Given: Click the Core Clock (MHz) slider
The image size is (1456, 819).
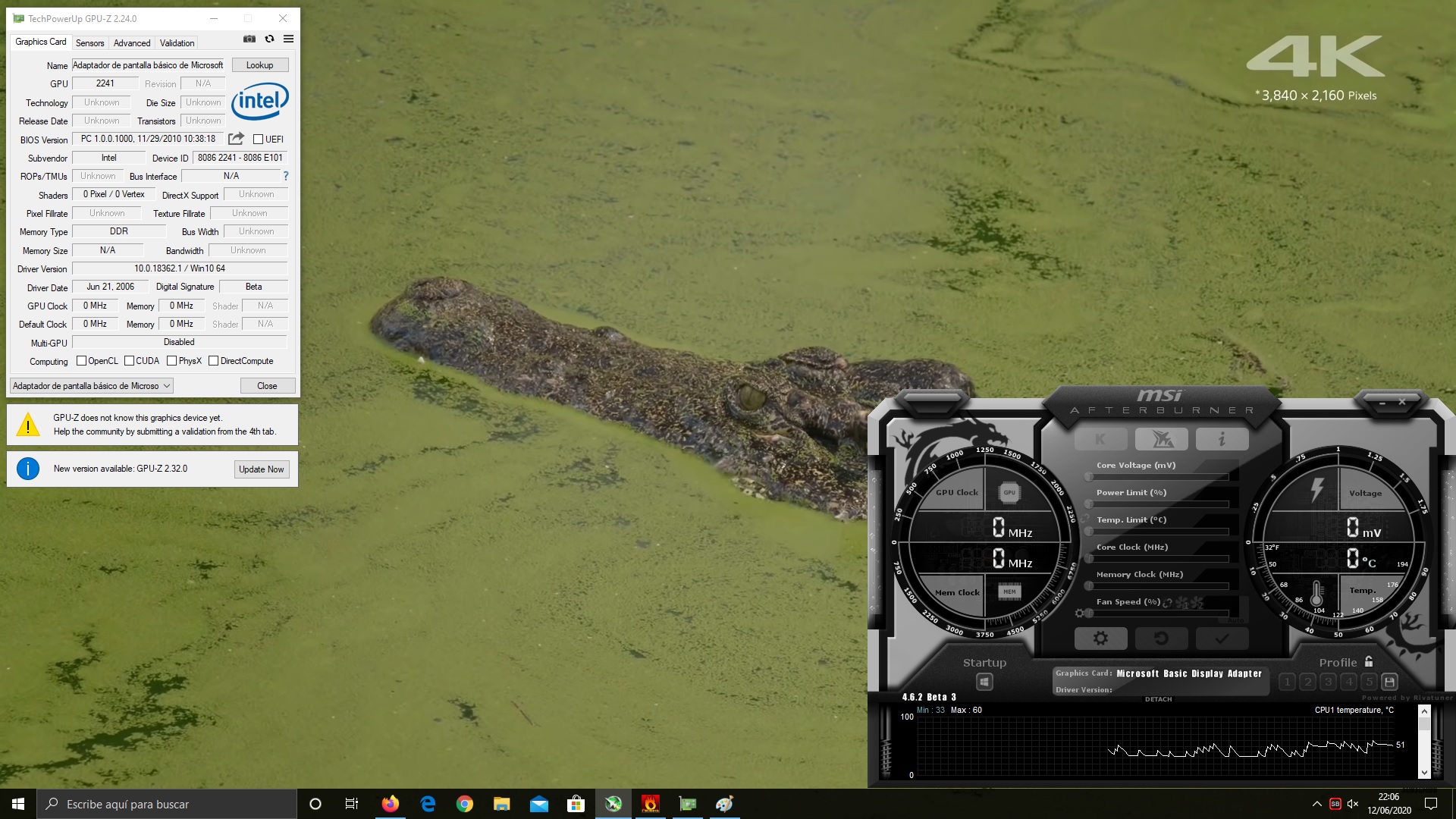Looking at the screenshot, I should point(1159,558).
